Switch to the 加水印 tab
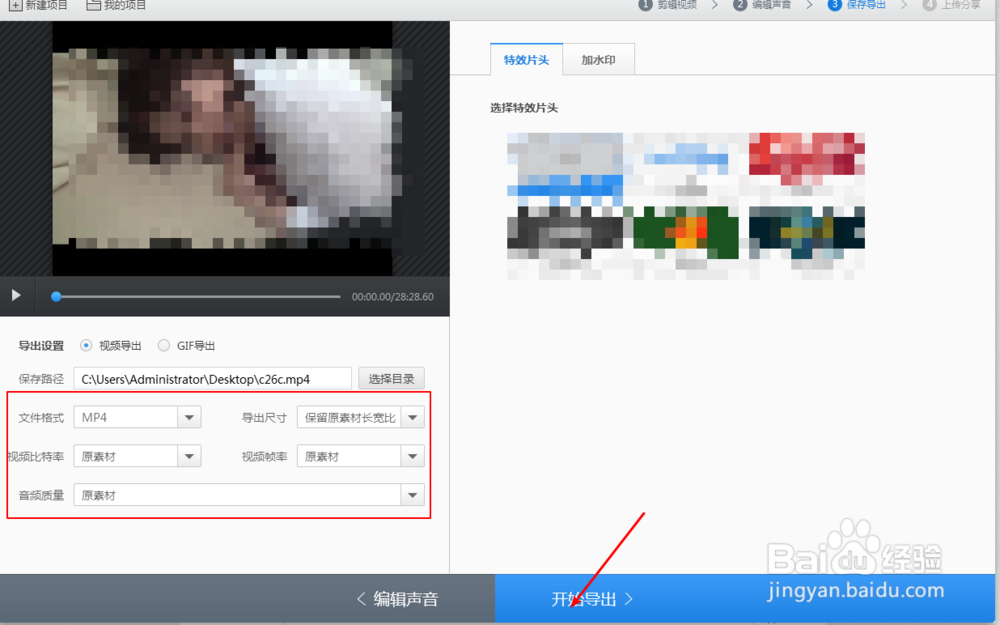This screenshot has width=1000, height=625. coord(598,60)
